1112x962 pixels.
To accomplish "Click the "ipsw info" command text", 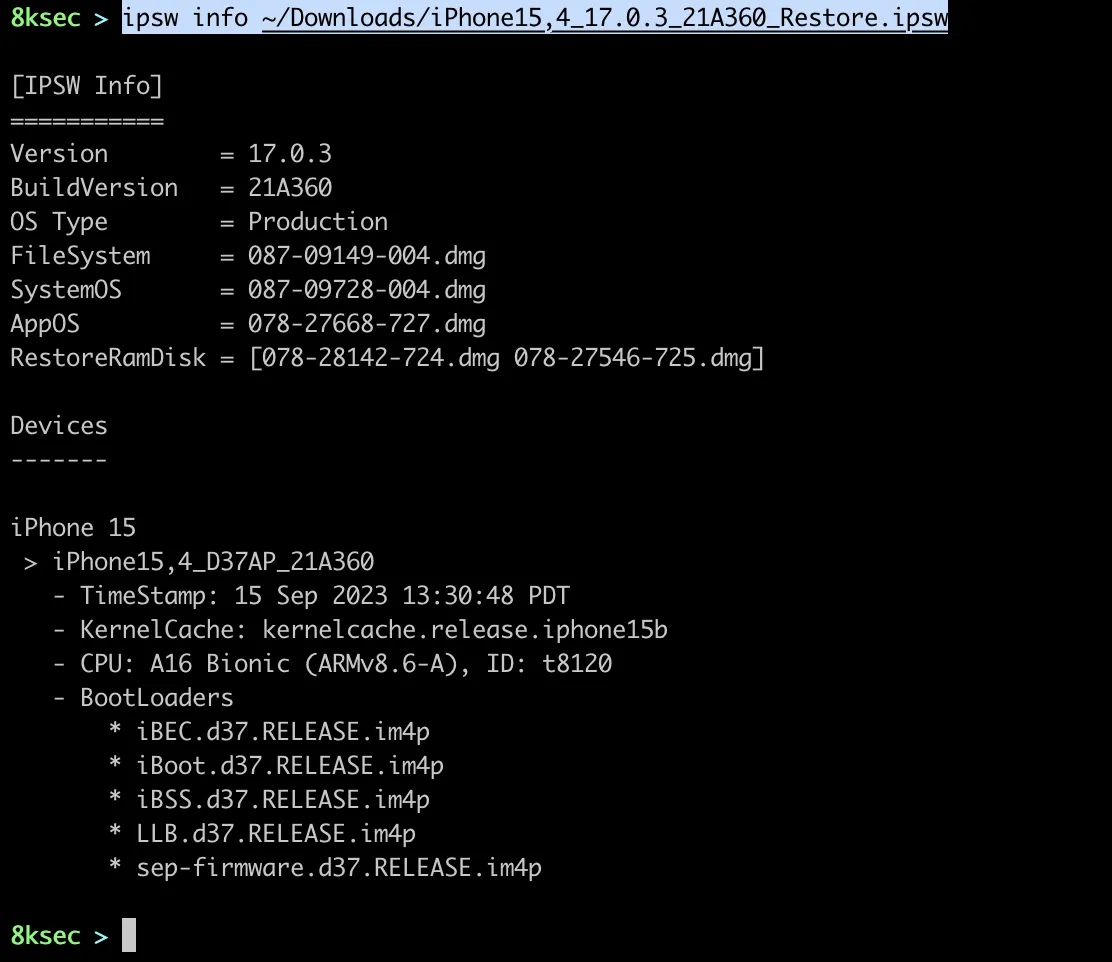I will pos(186,19).
